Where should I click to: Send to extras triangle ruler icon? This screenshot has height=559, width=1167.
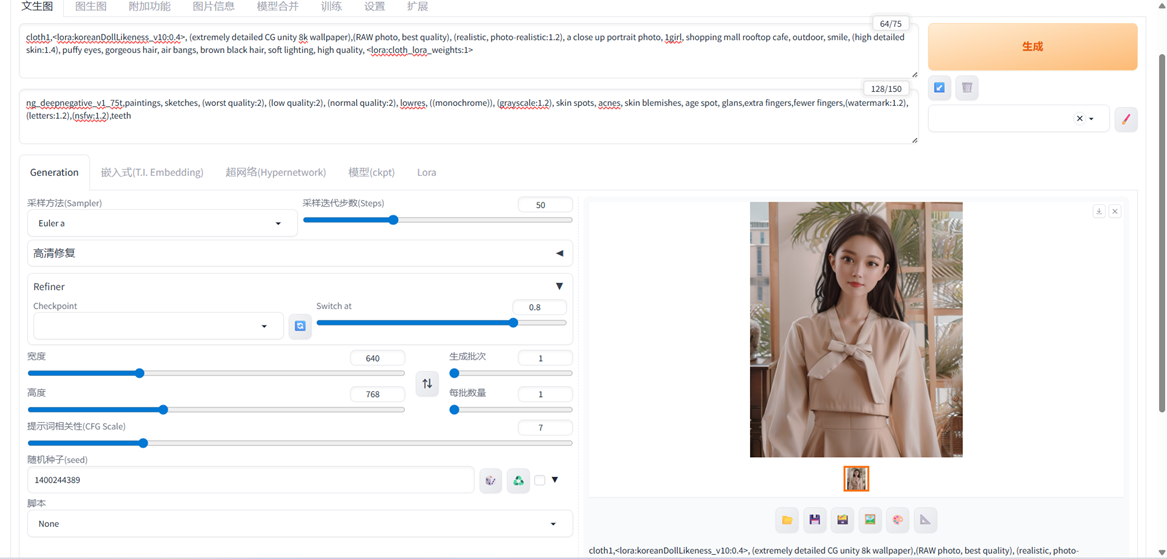tap(924, 520)
